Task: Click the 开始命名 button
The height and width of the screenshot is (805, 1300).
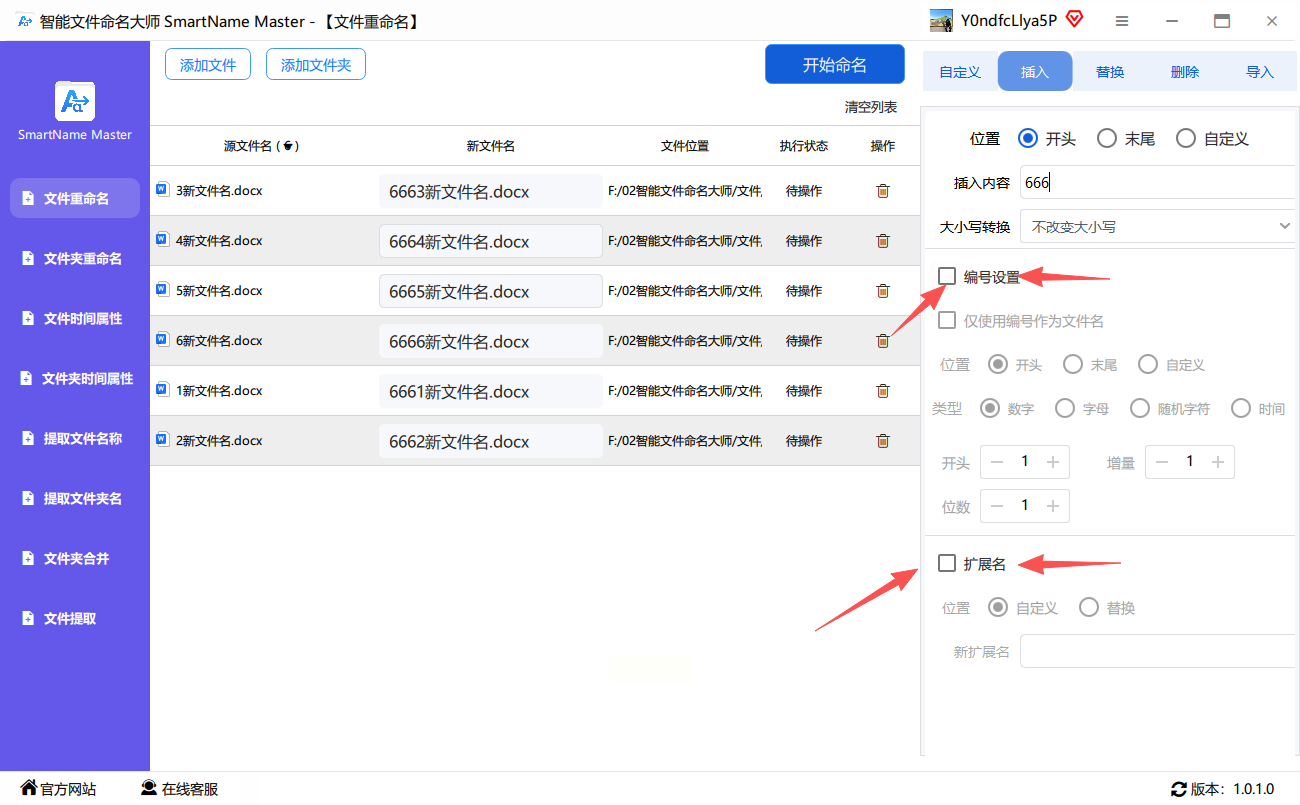Action: point(834,65)
